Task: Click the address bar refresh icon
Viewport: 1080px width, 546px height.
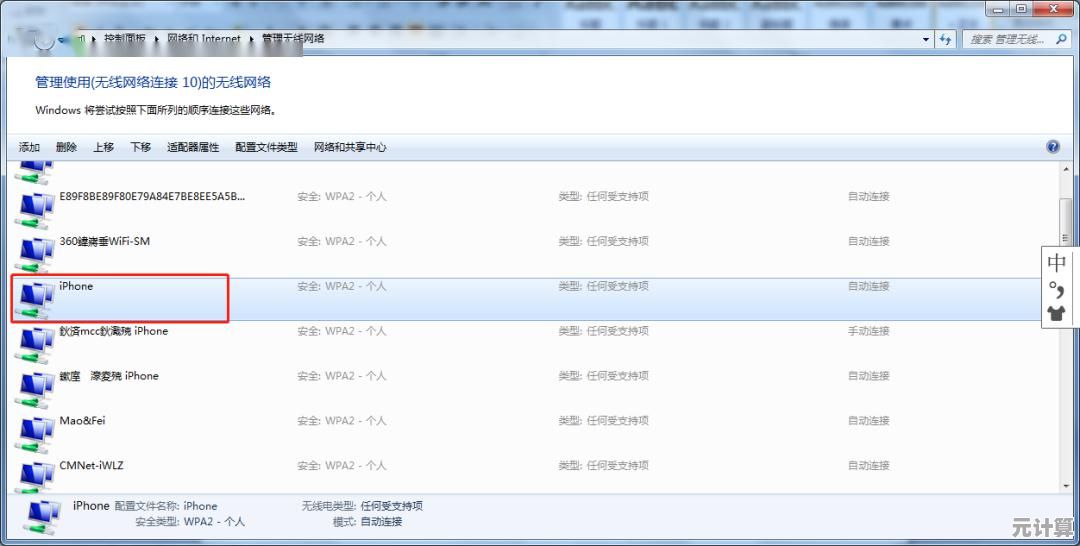Action: click(946, 39)
